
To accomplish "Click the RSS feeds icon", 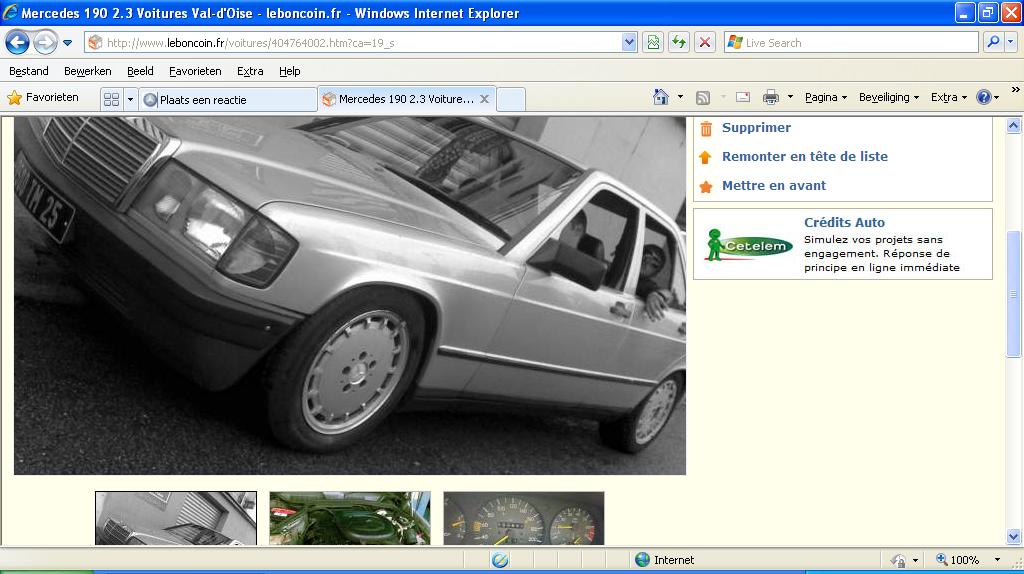I will pyautogui.click(x=703, y=98).
